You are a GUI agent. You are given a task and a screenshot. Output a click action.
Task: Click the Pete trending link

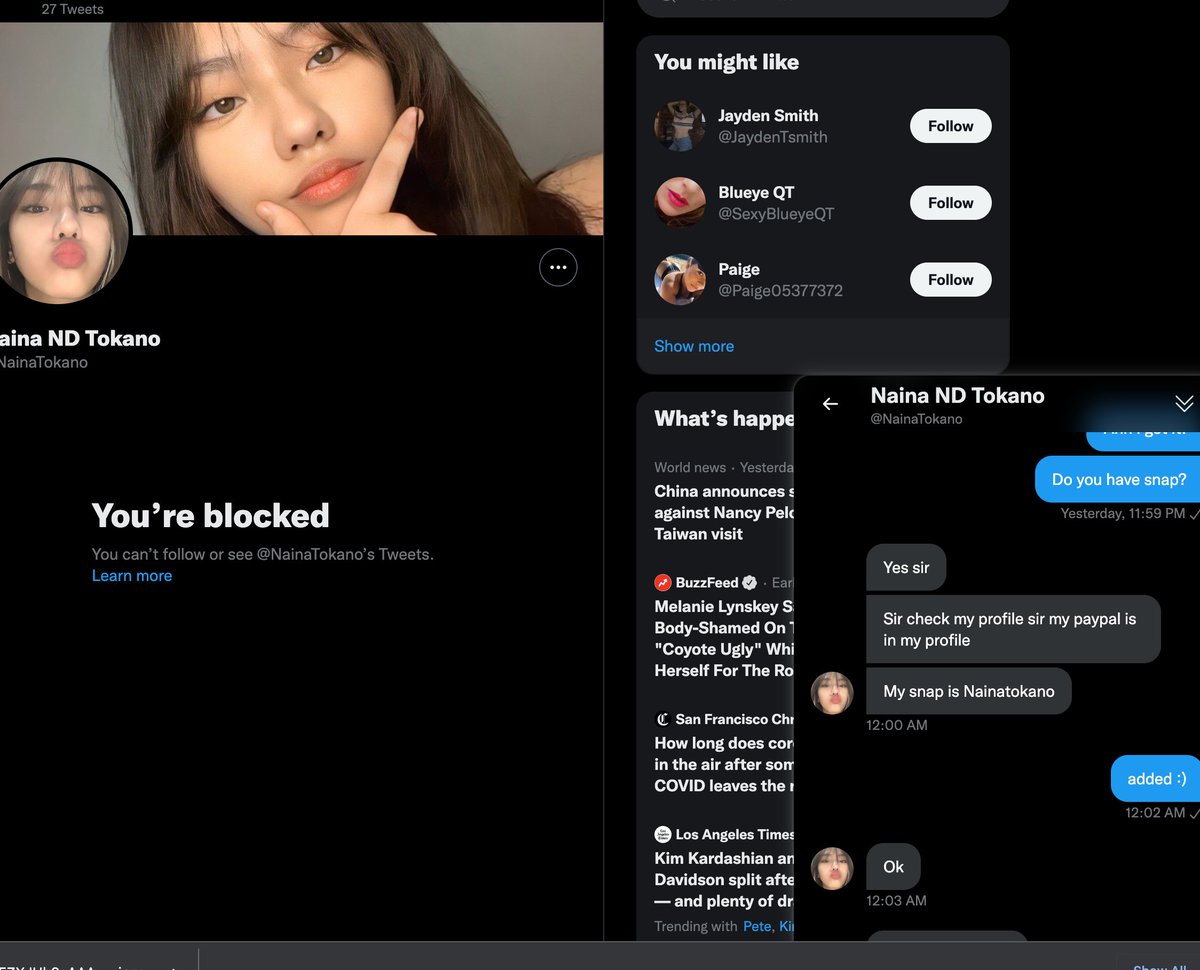point(757,926)
